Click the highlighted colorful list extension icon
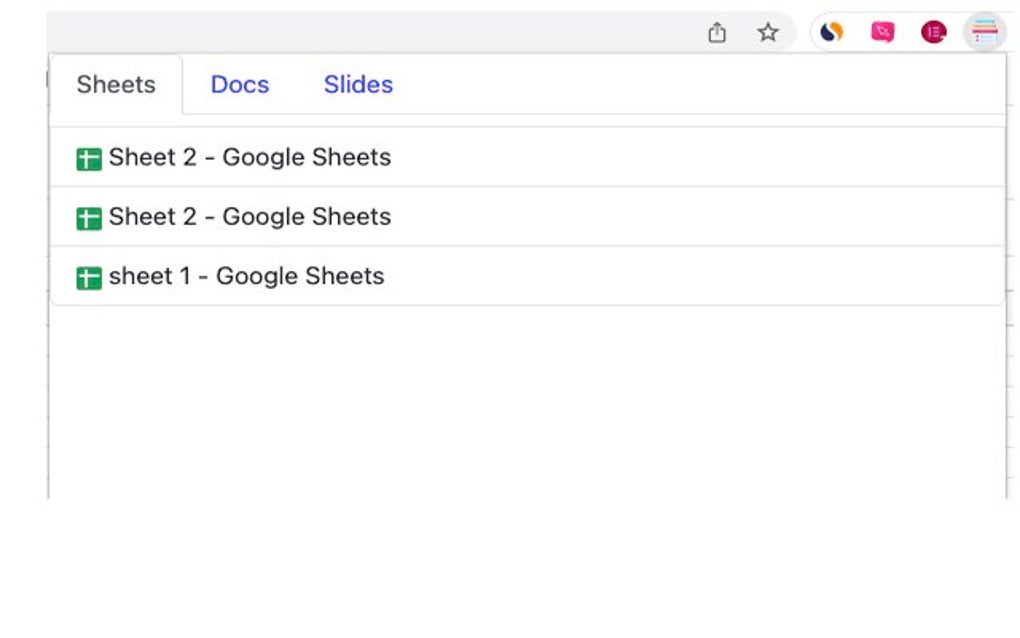 [983, 31]
